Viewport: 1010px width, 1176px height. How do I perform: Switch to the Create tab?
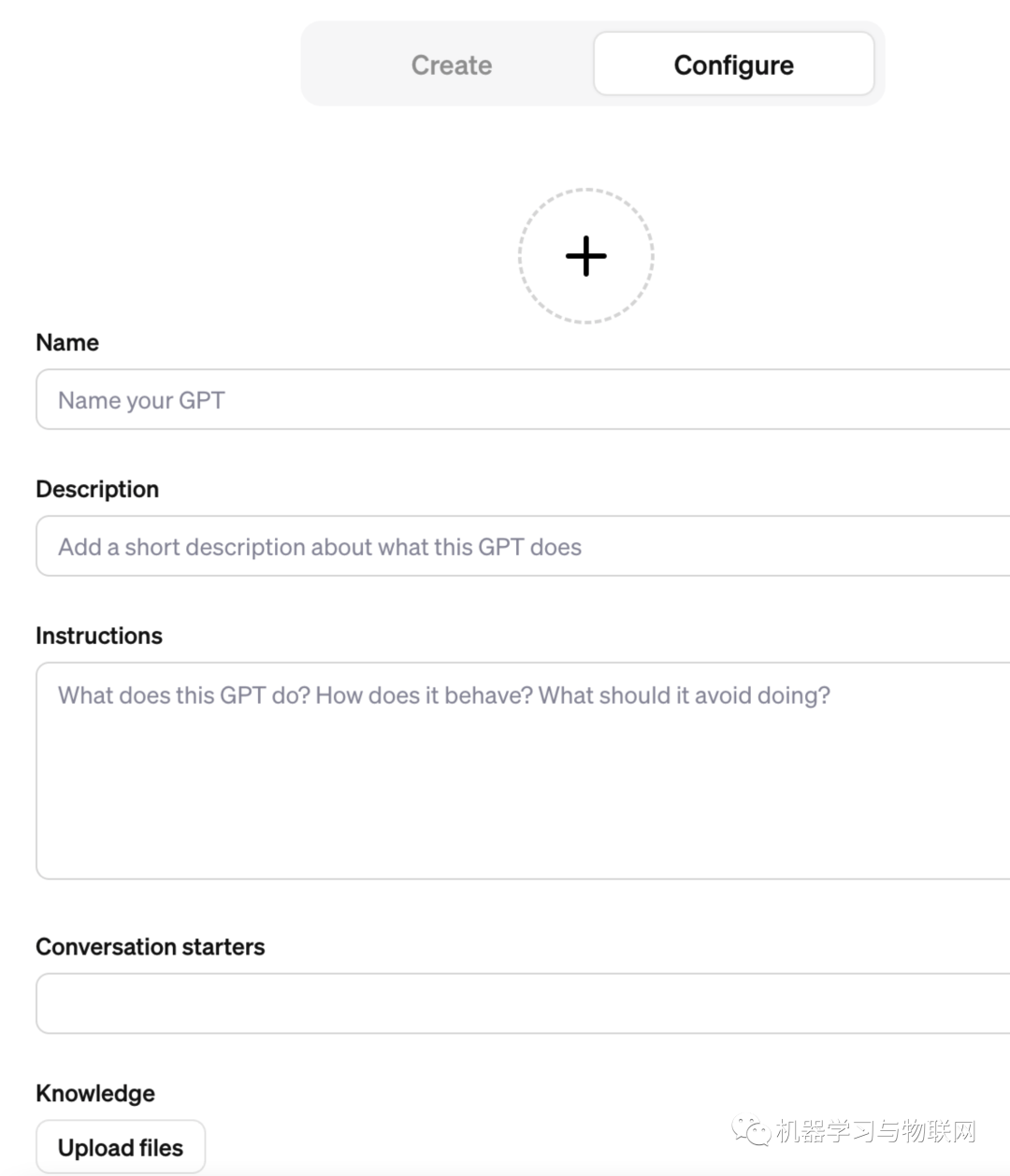coord(452,65)
